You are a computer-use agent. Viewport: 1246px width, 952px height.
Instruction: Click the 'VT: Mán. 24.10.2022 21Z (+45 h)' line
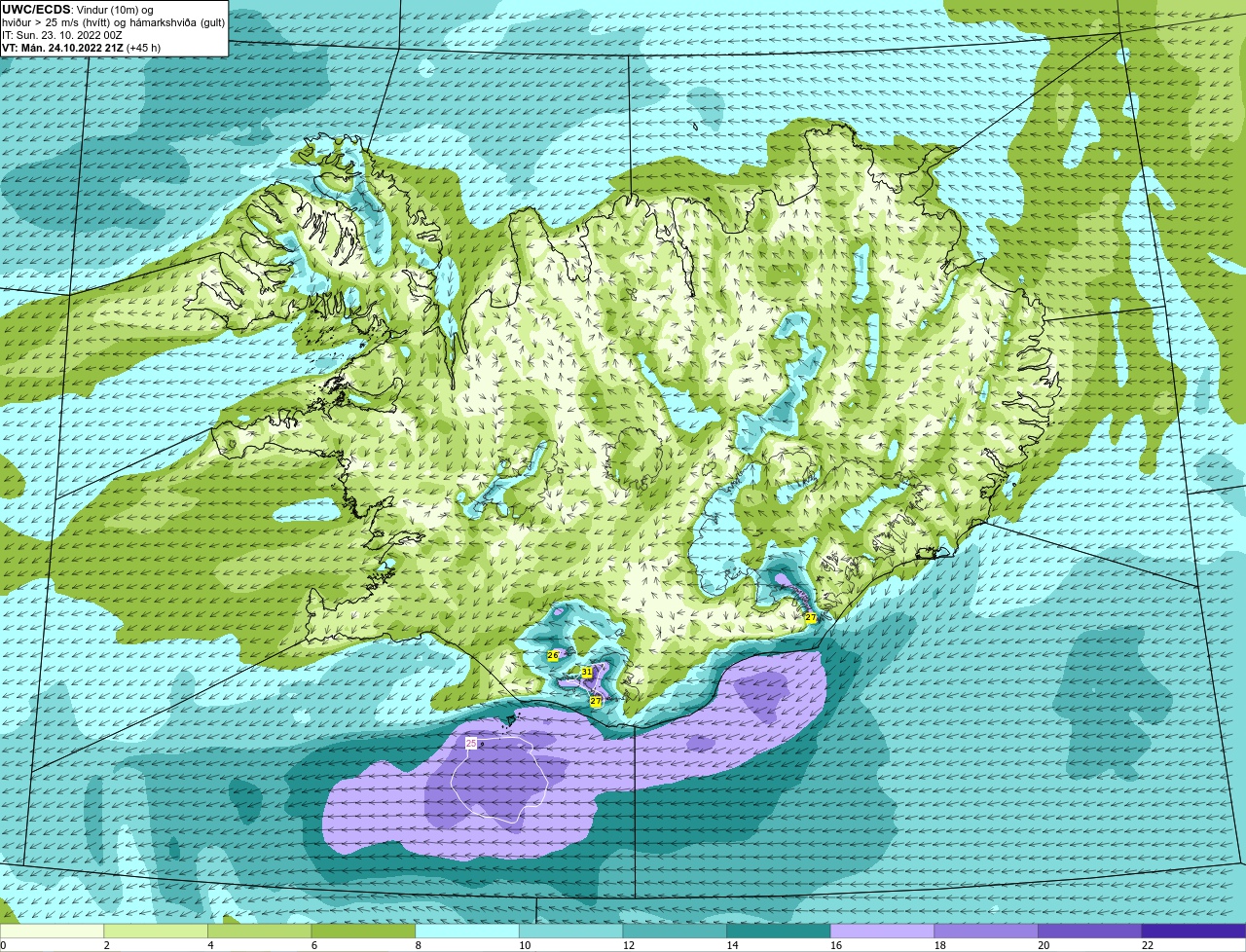pyautogui.click(x=82, y=48)
